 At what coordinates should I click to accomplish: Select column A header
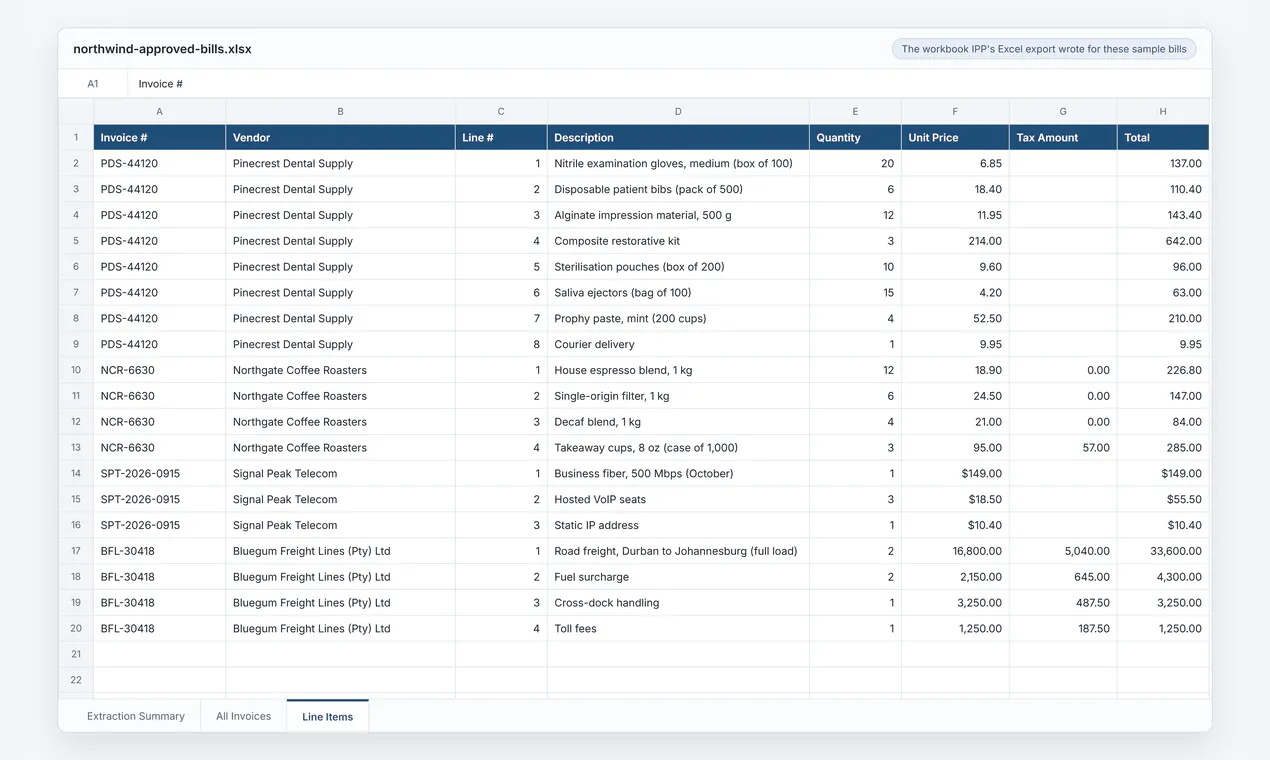[x=160, y=112]
